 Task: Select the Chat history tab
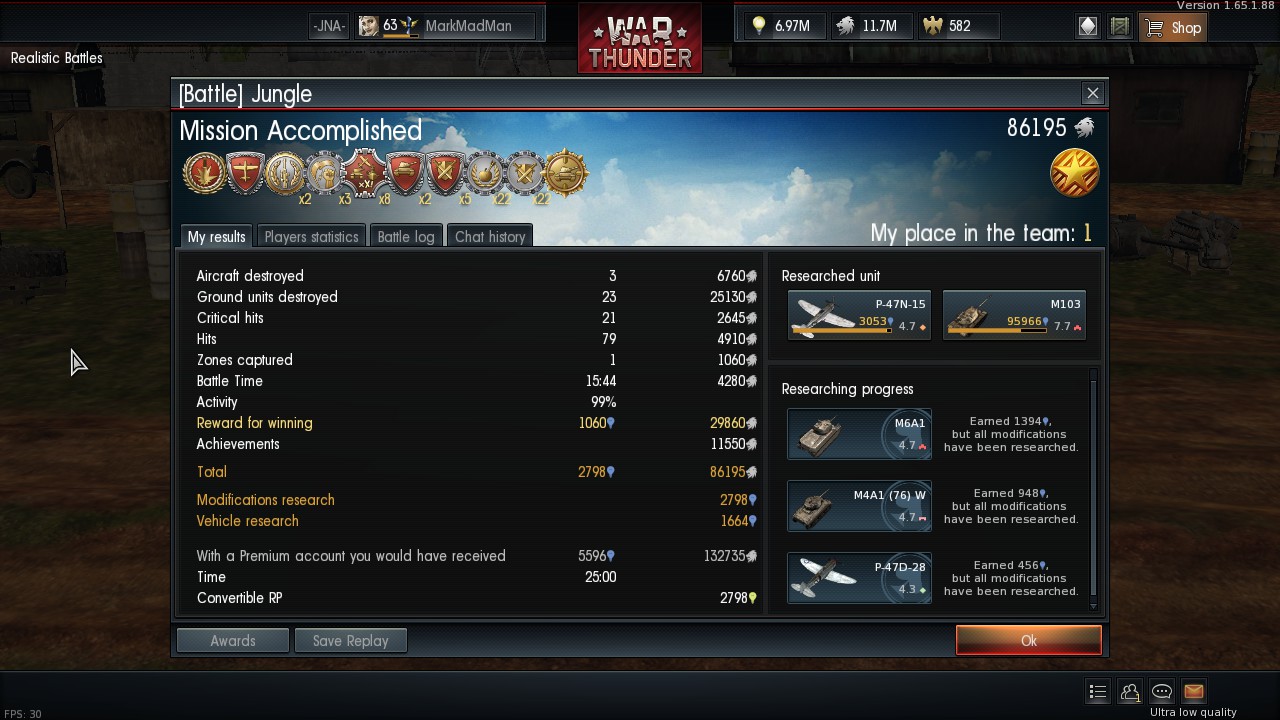click(x=490, y=236)
